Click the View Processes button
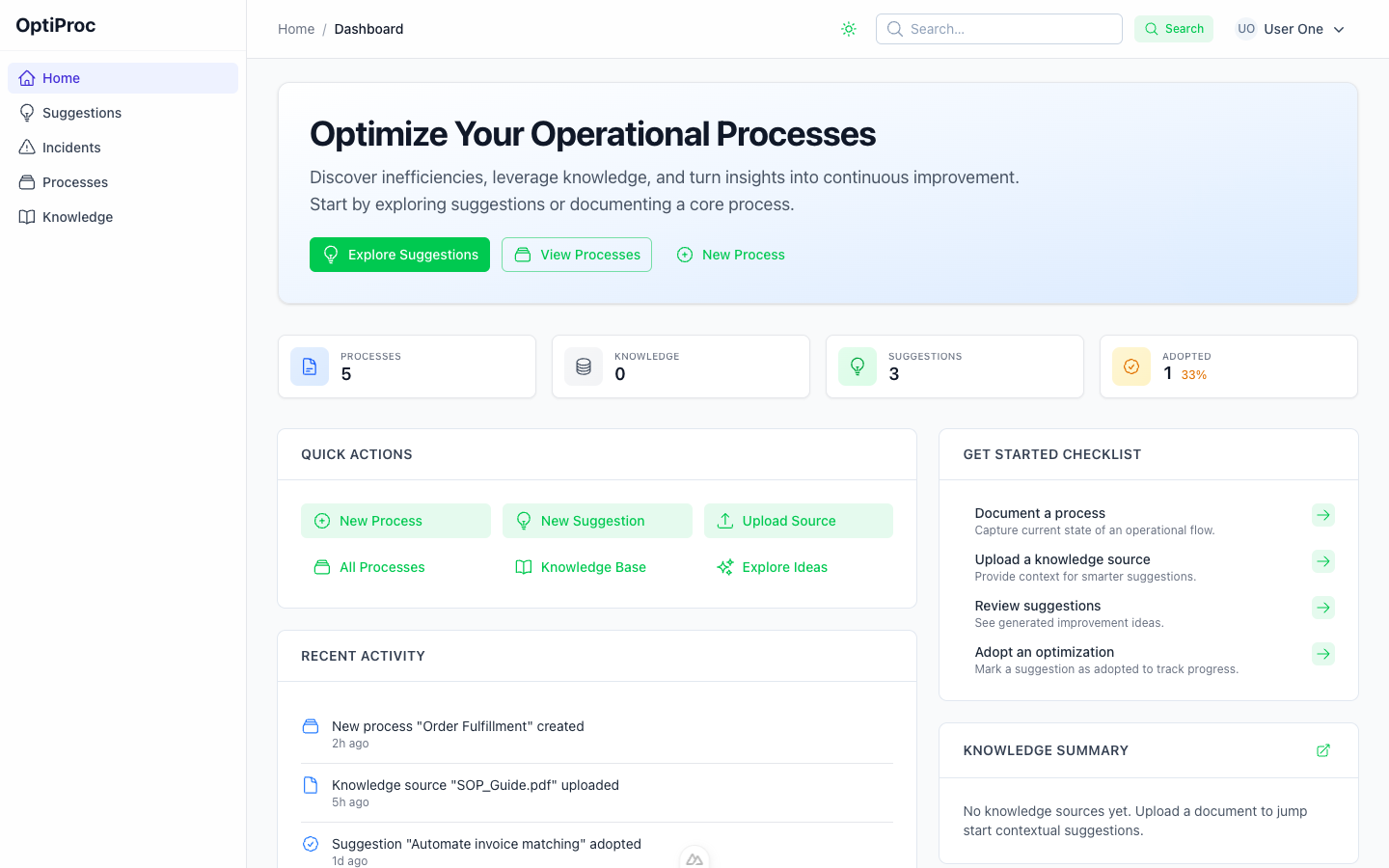Screen dimensions: 1389x868 click(x=576, y=254)
